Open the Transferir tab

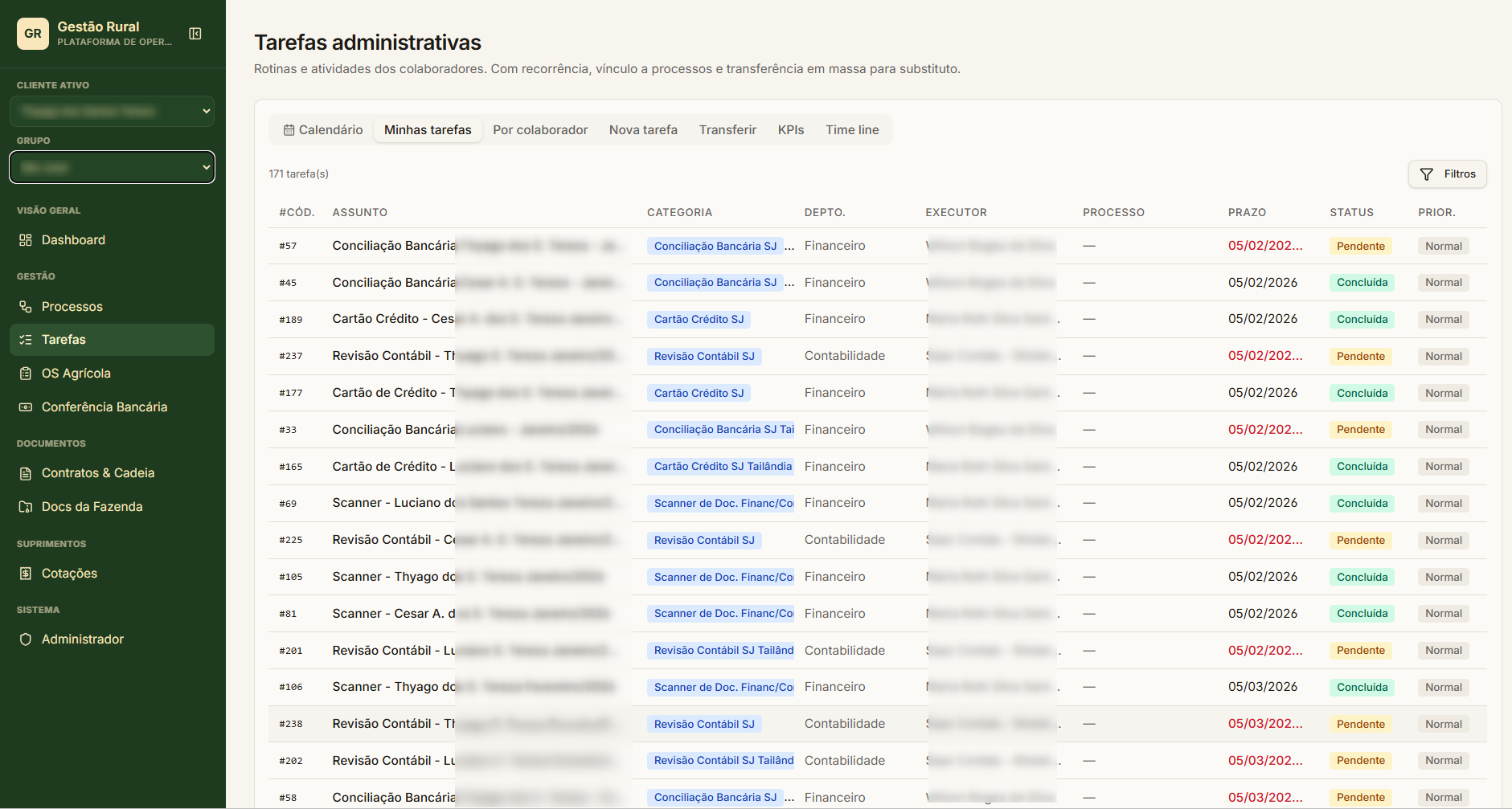(727, 130)
